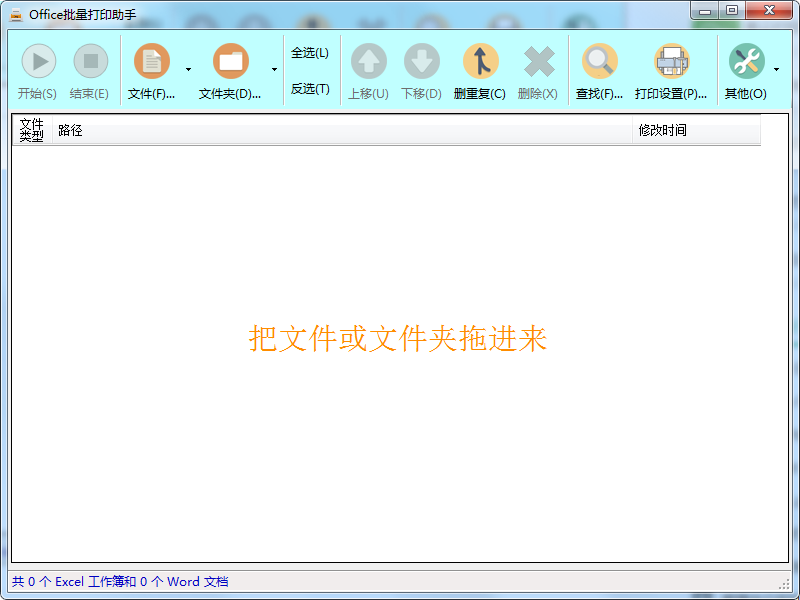
Task: Click the 删除 delete icon
Action: tap(537, 61)
